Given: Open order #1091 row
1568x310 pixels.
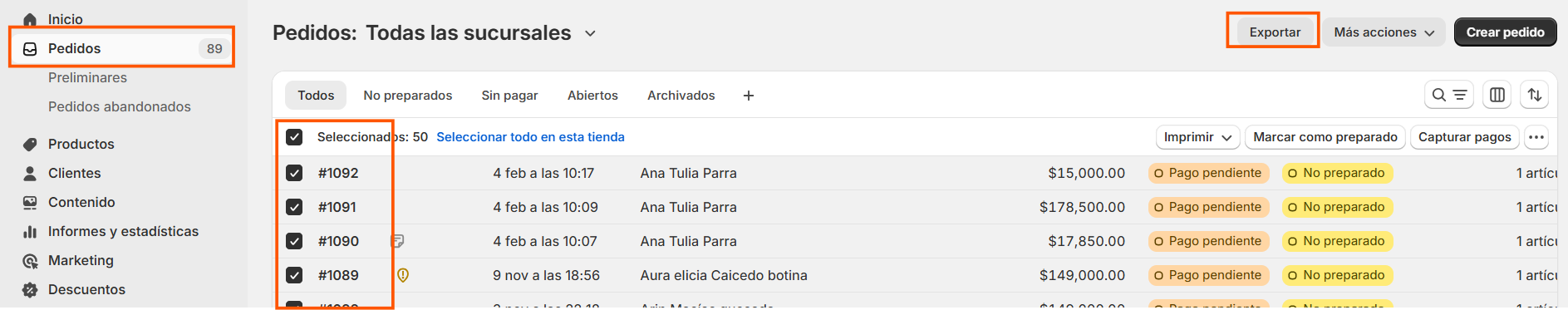Looking at the screenshot, I should (914, 207).
